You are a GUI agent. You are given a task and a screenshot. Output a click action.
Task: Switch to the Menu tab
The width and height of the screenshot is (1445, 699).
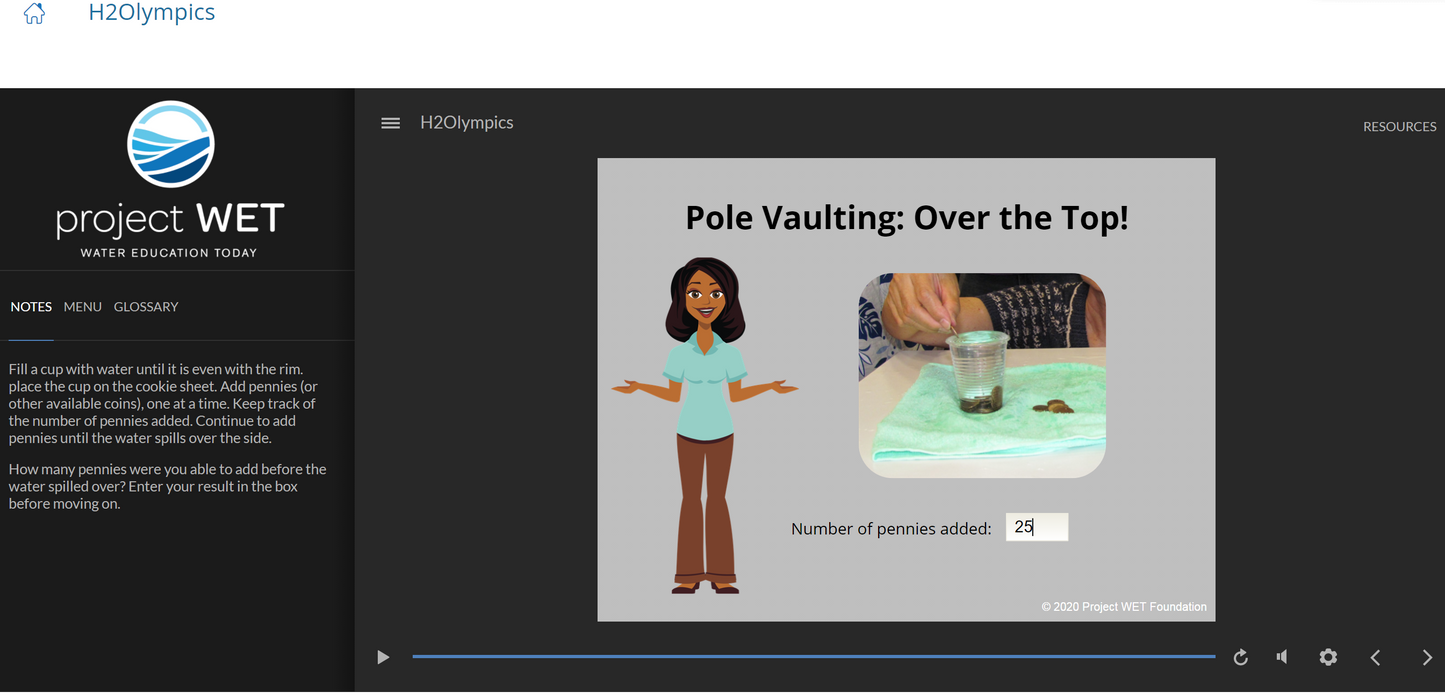(83, 307)
